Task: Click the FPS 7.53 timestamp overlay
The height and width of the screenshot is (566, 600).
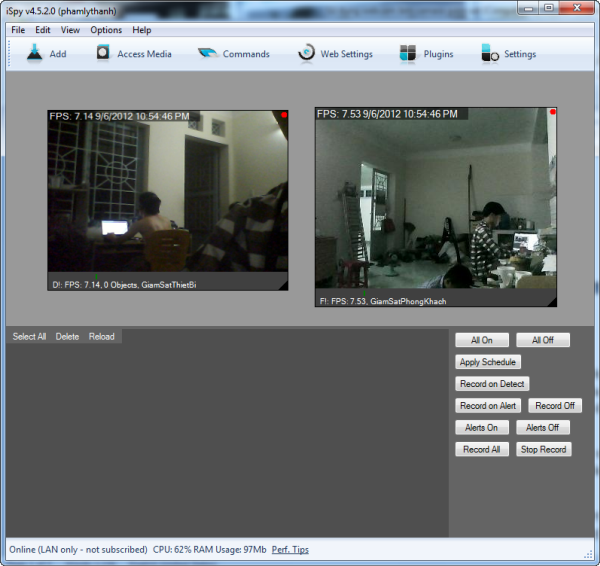Action: (387, 114)
